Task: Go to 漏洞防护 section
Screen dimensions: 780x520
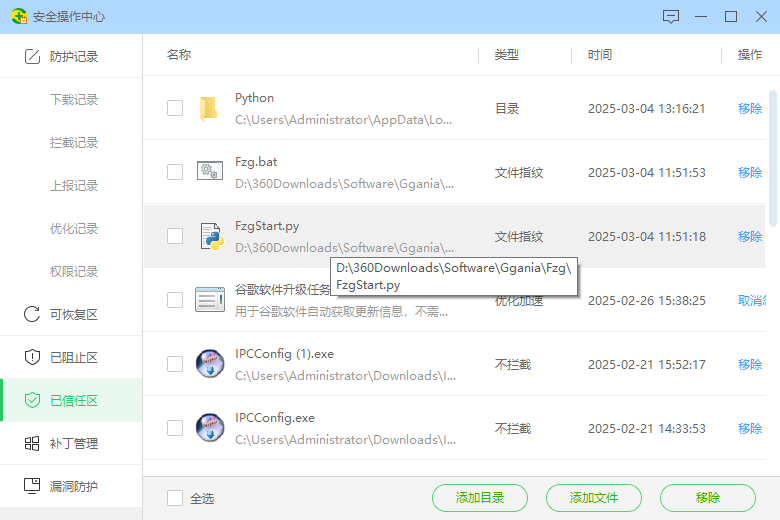Action: tap(71, 486)
